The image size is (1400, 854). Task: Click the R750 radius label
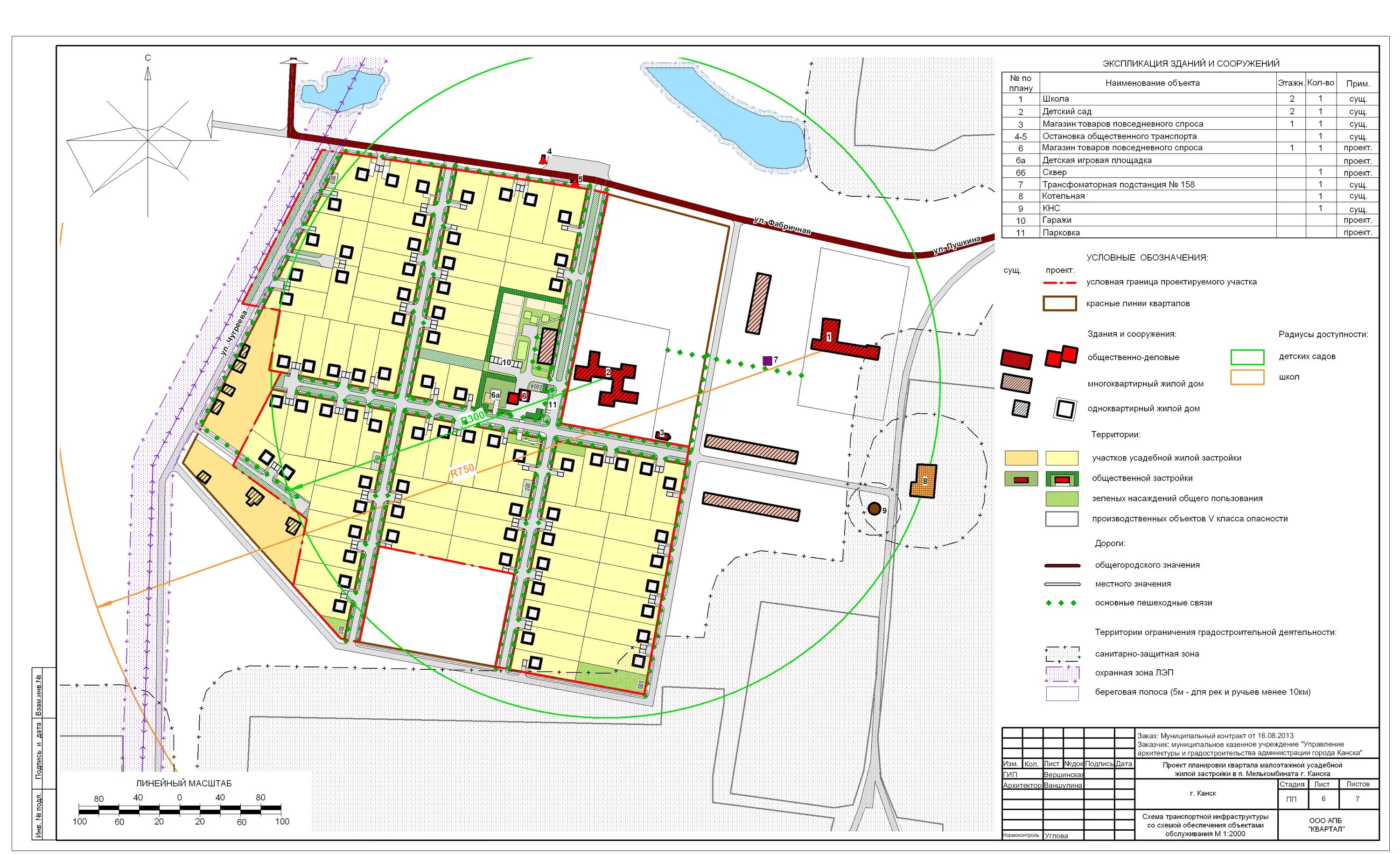462,471
